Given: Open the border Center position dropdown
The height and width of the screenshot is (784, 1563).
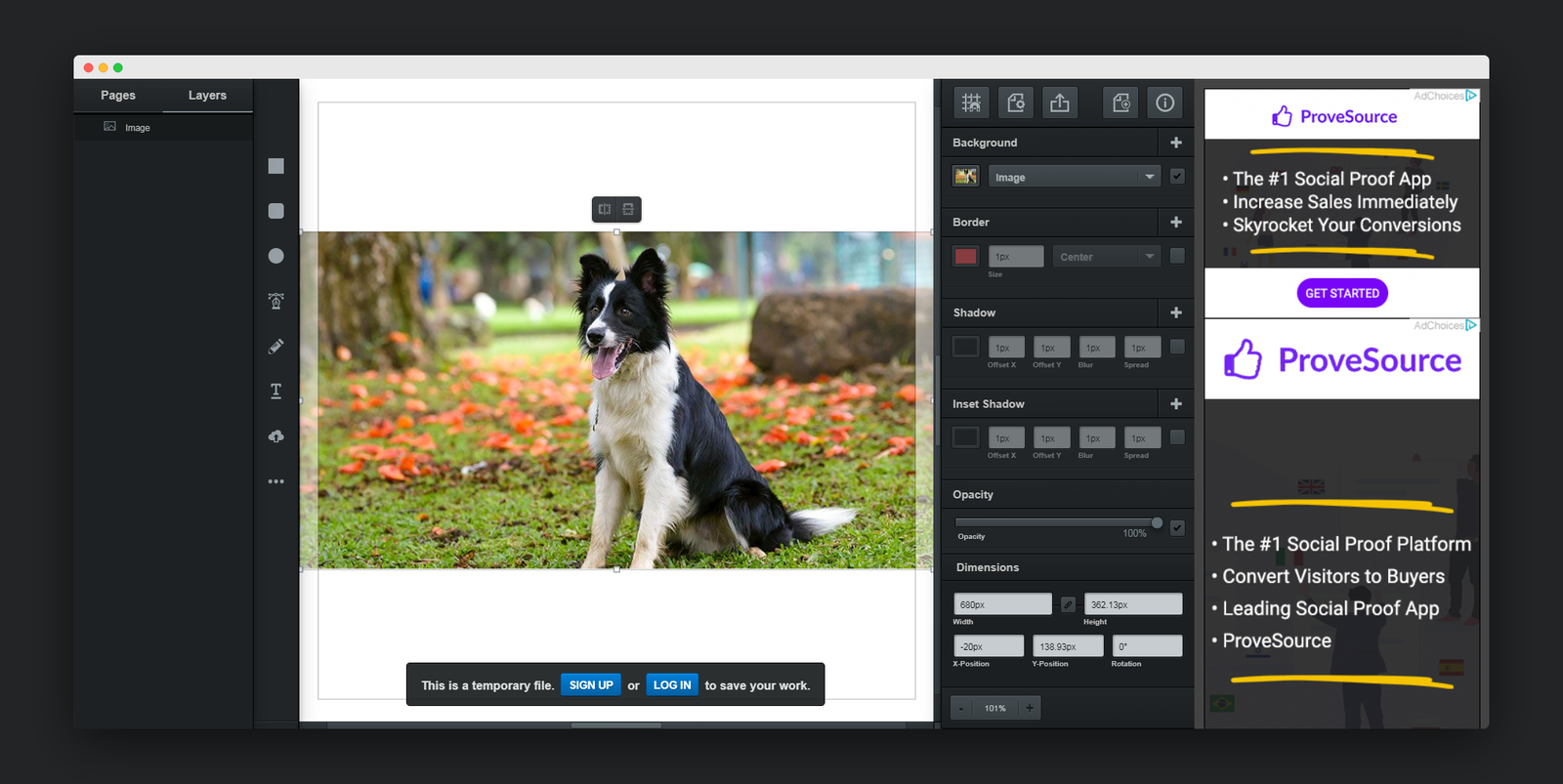Looking at the screenshot, I should [x=1107, y=257].
